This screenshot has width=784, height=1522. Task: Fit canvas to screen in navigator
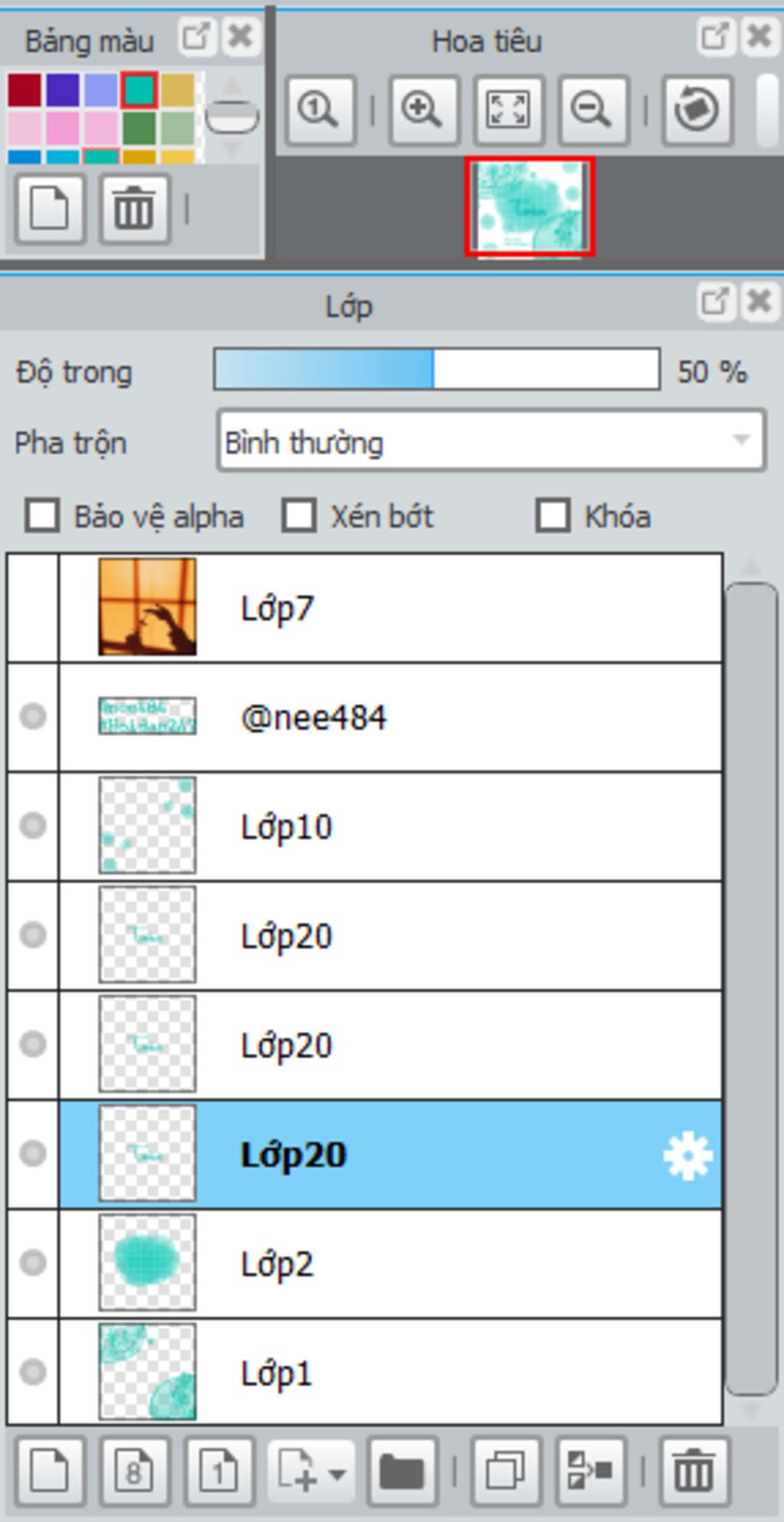[508, 110]
